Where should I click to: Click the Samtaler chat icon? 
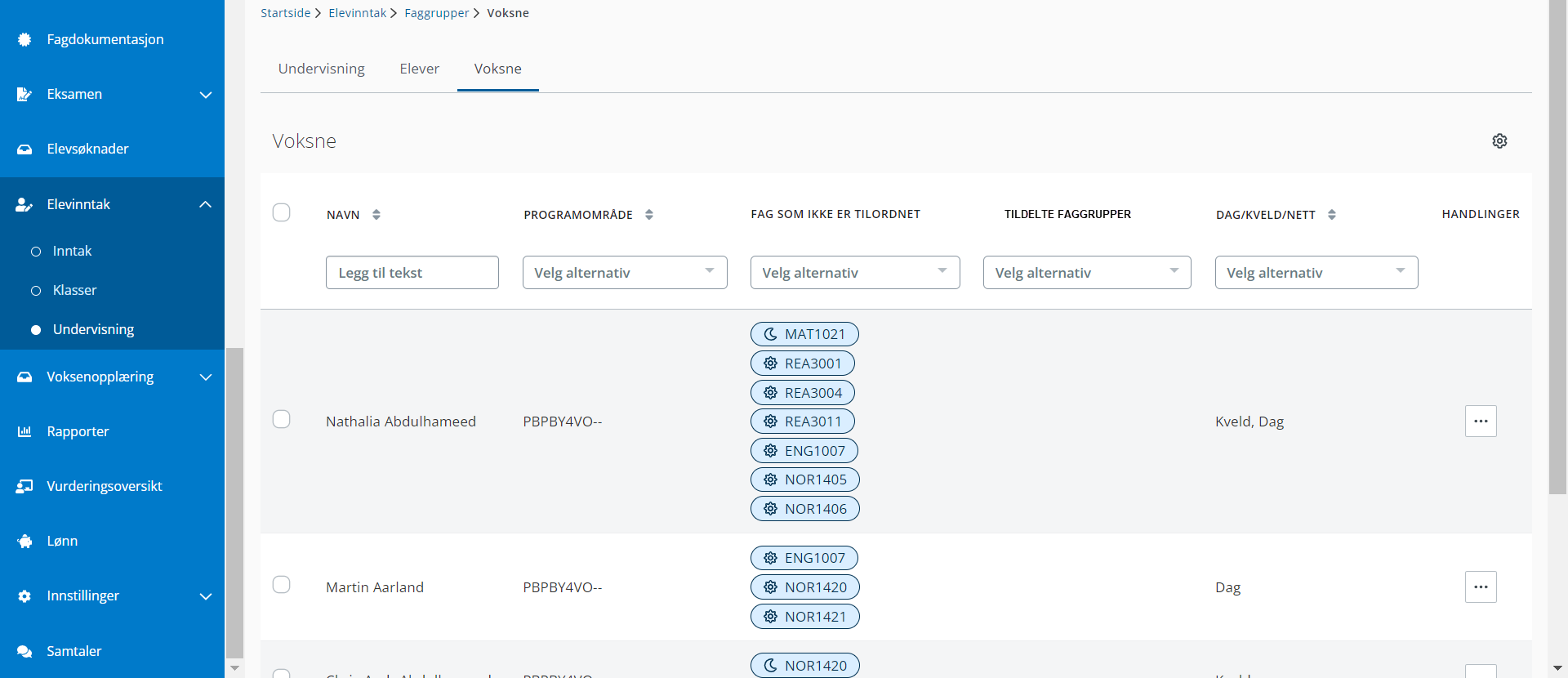click(x=24, y=651)
